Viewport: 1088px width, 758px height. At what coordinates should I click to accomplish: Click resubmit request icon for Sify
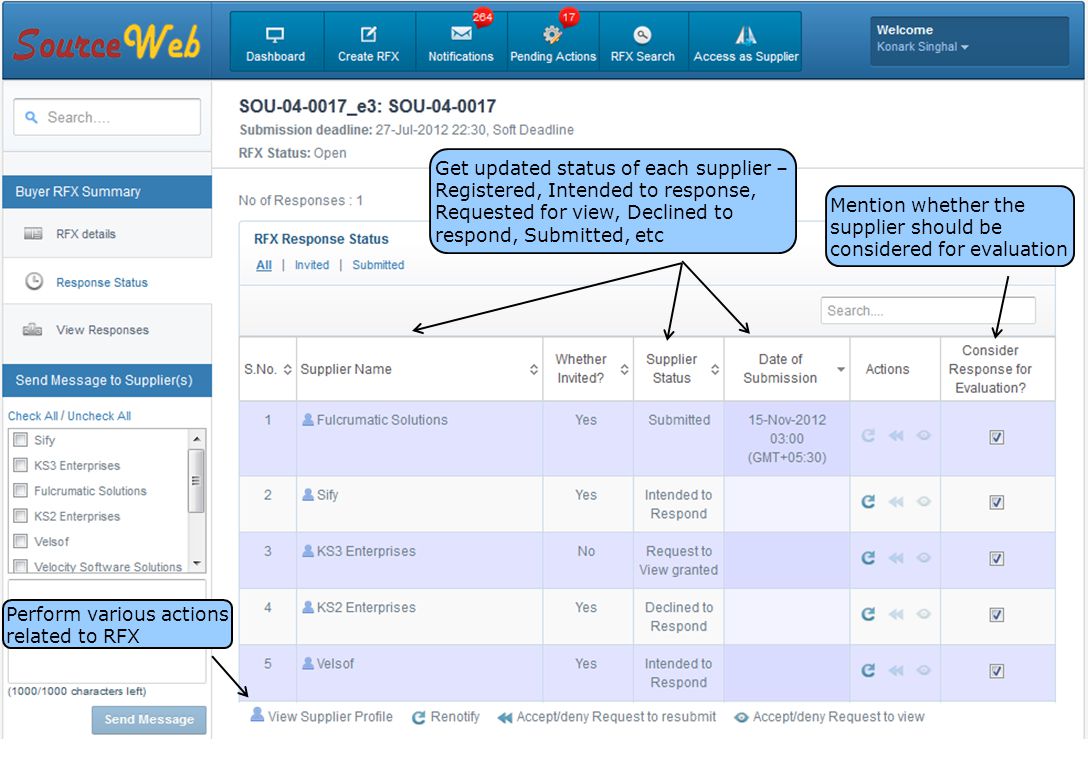coord(896,501)
